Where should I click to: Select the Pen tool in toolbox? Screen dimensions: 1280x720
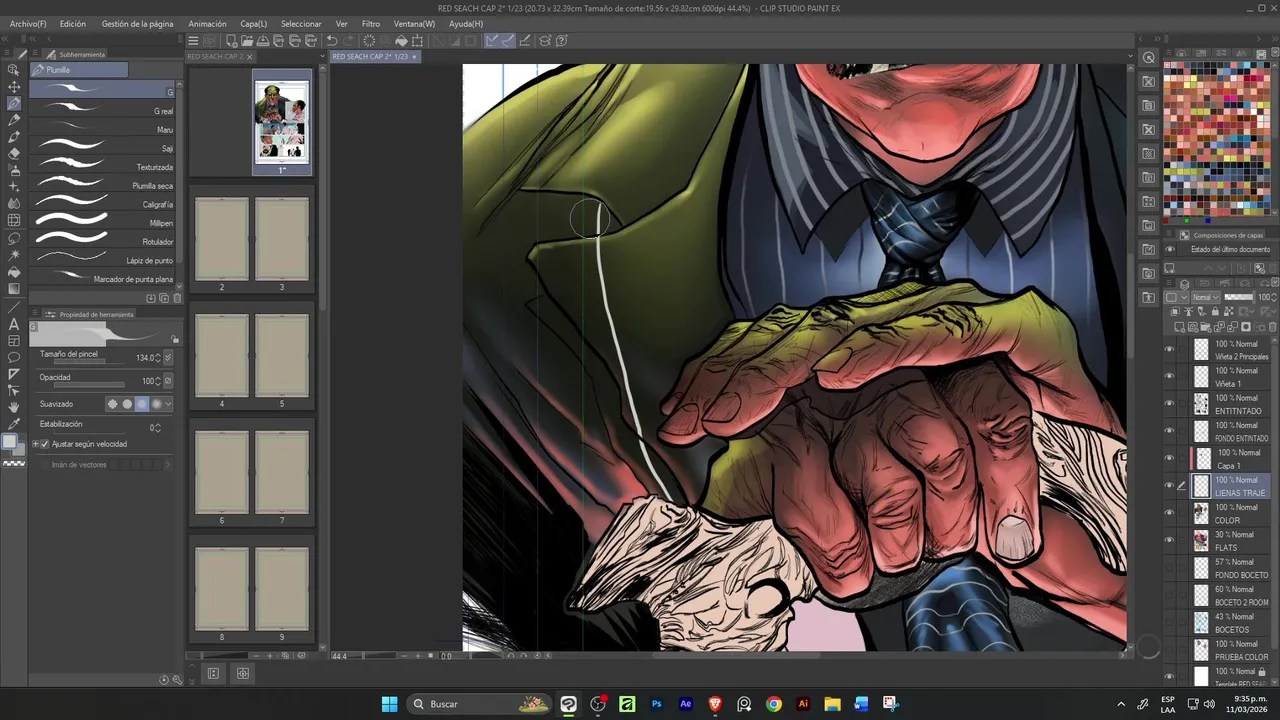coord(14,104)
